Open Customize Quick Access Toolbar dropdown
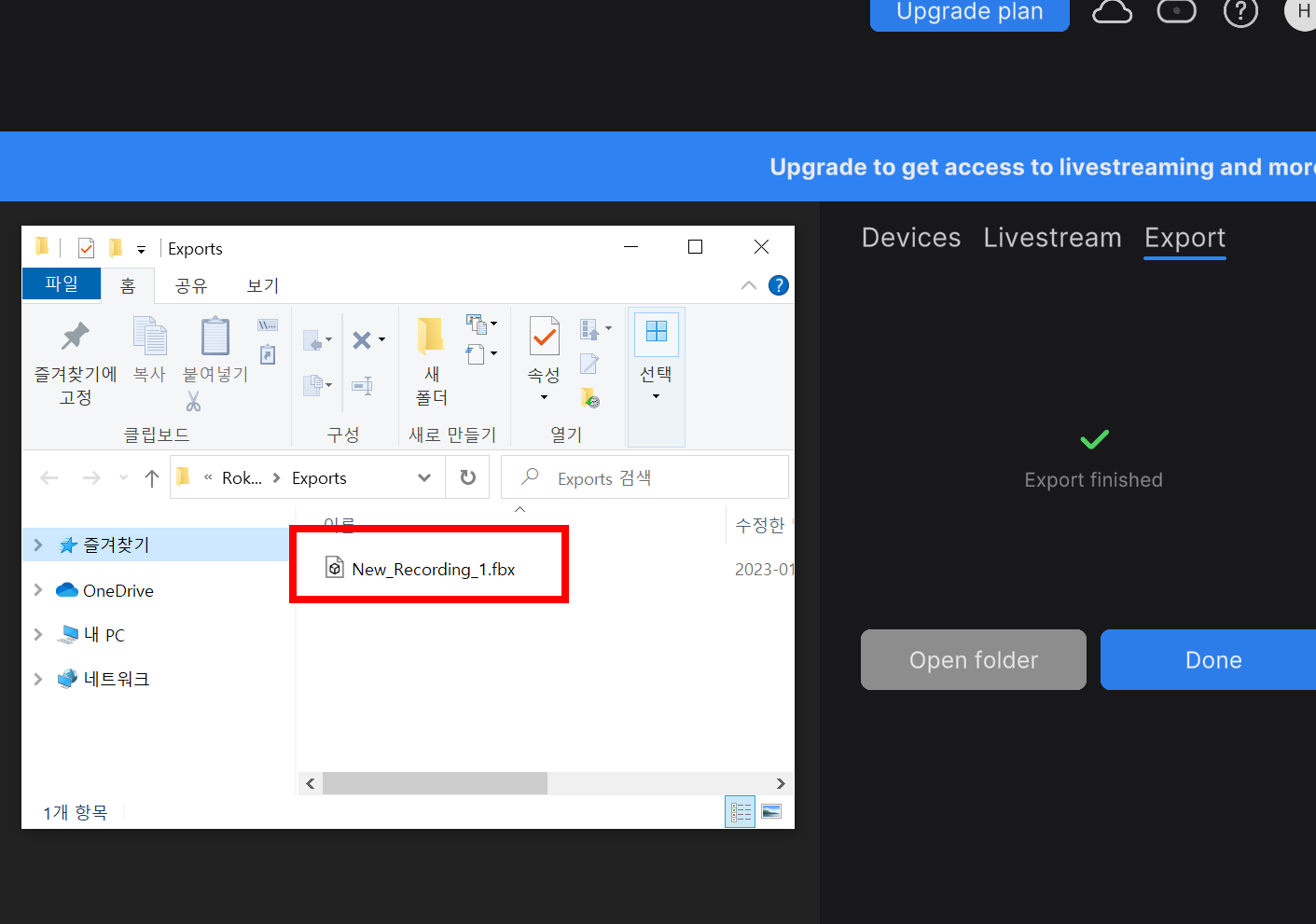Screen dimensions: 1316x924 tap(141, 249)
